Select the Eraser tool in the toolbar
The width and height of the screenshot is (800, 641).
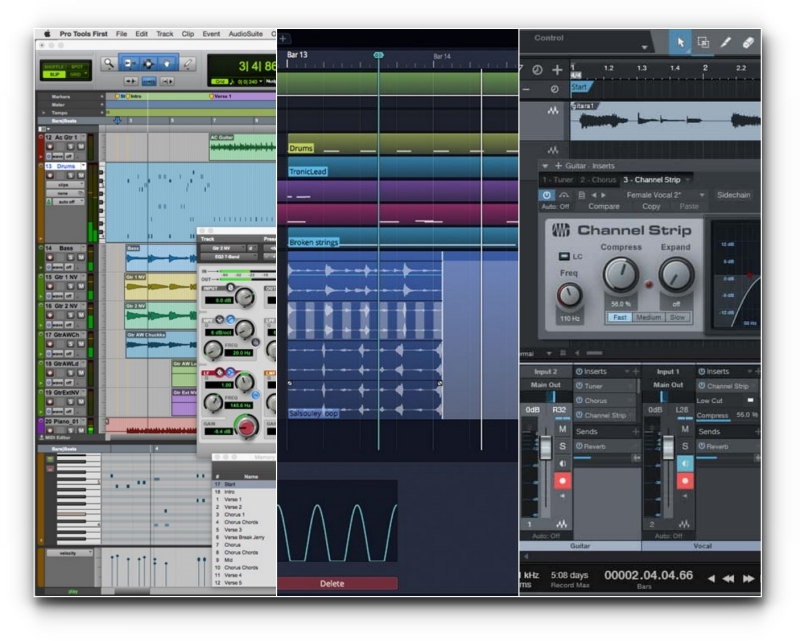[x=749, y=42]
